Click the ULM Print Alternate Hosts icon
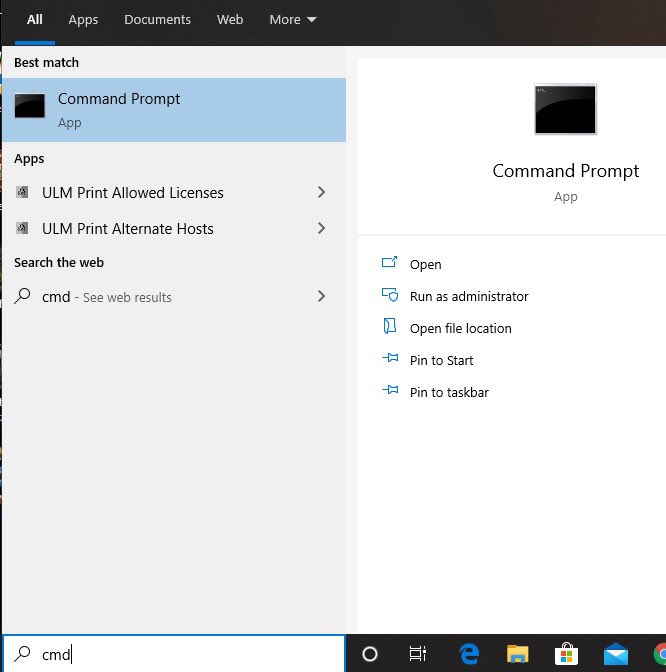Screen dimensions: 666x672 pos(22,228)
